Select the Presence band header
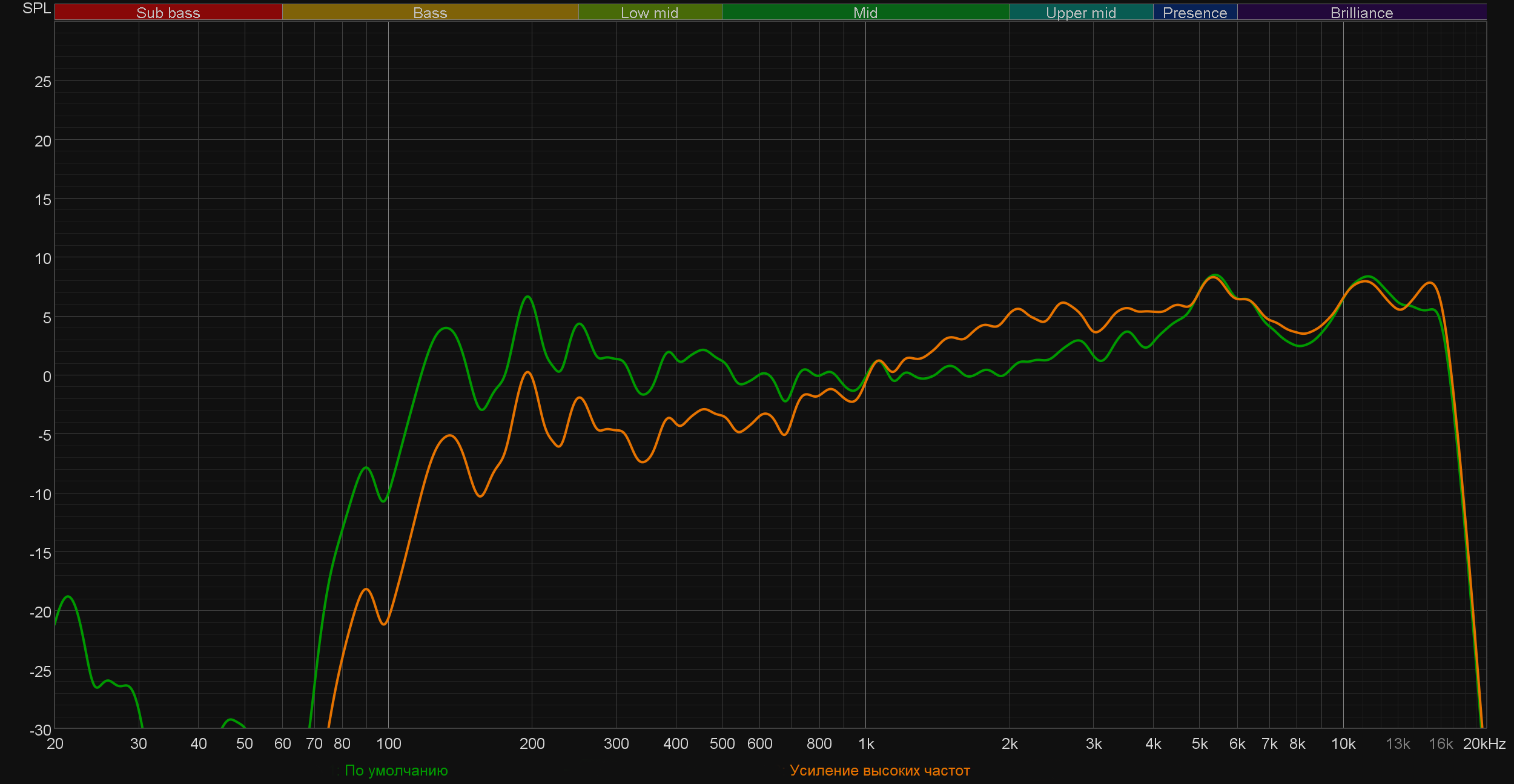The image size is (1514, 784). pos(1194,13)
